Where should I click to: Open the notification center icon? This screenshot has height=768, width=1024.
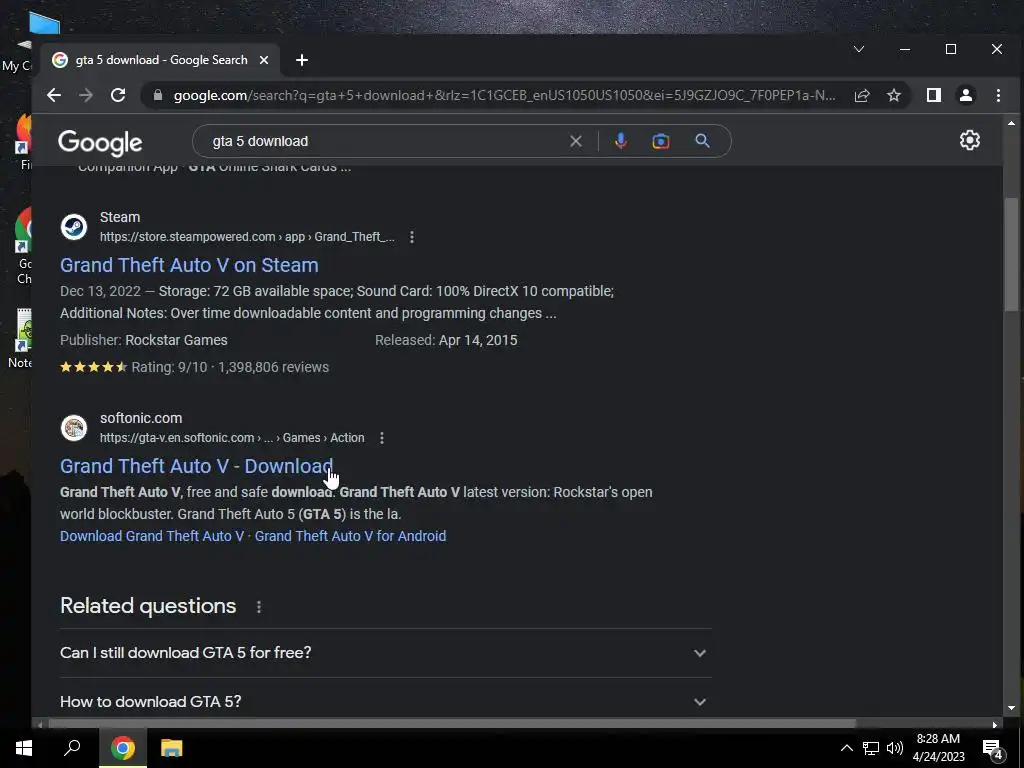[x=993, y=749]
